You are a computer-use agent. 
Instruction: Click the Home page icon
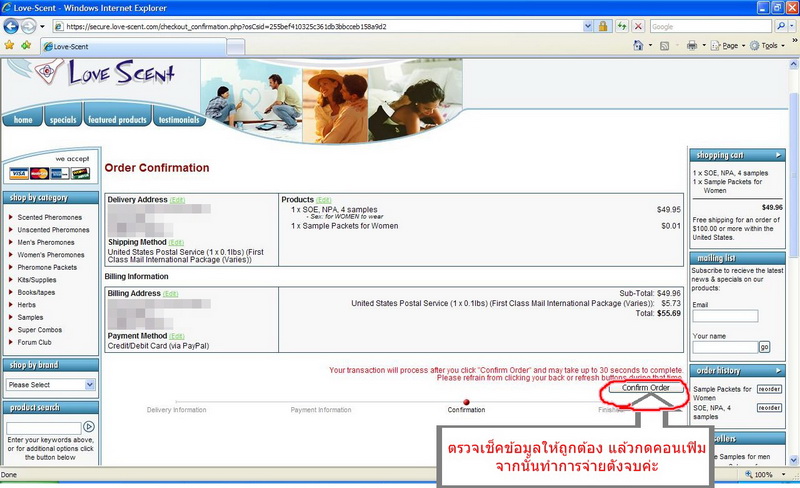pos(638,45)
